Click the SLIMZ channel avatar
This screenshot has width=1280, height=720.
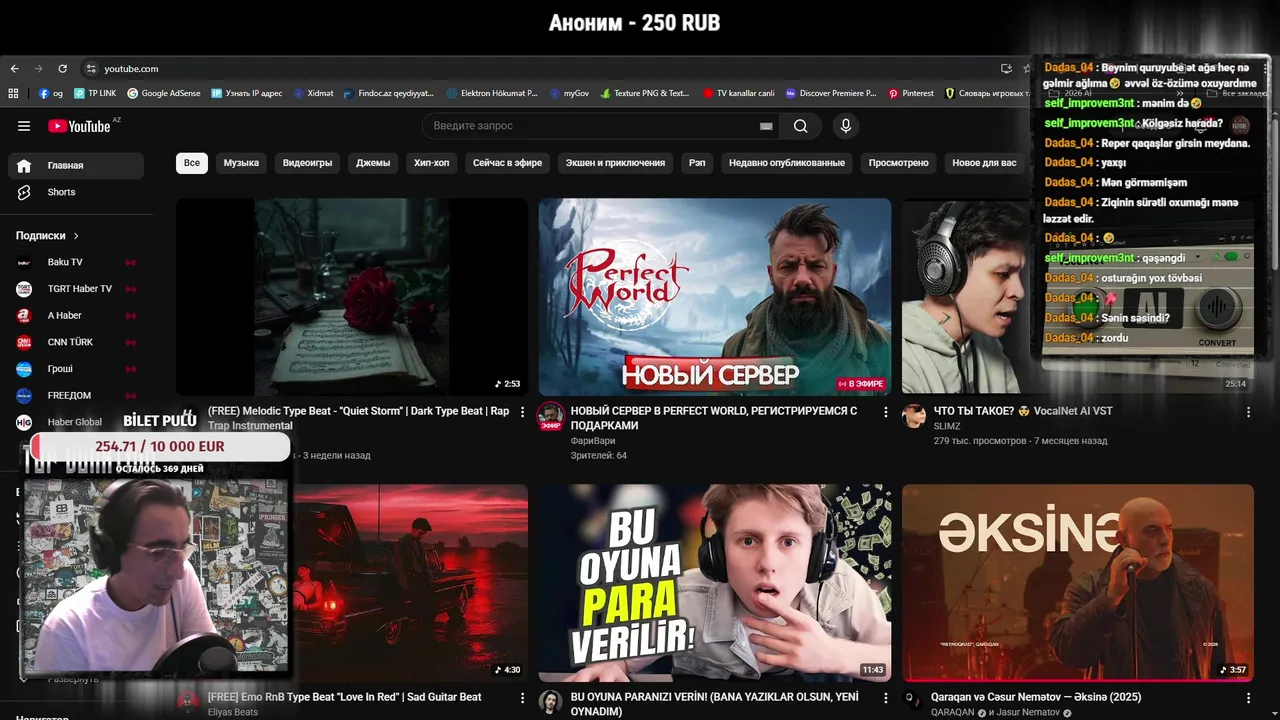[914, 416]
